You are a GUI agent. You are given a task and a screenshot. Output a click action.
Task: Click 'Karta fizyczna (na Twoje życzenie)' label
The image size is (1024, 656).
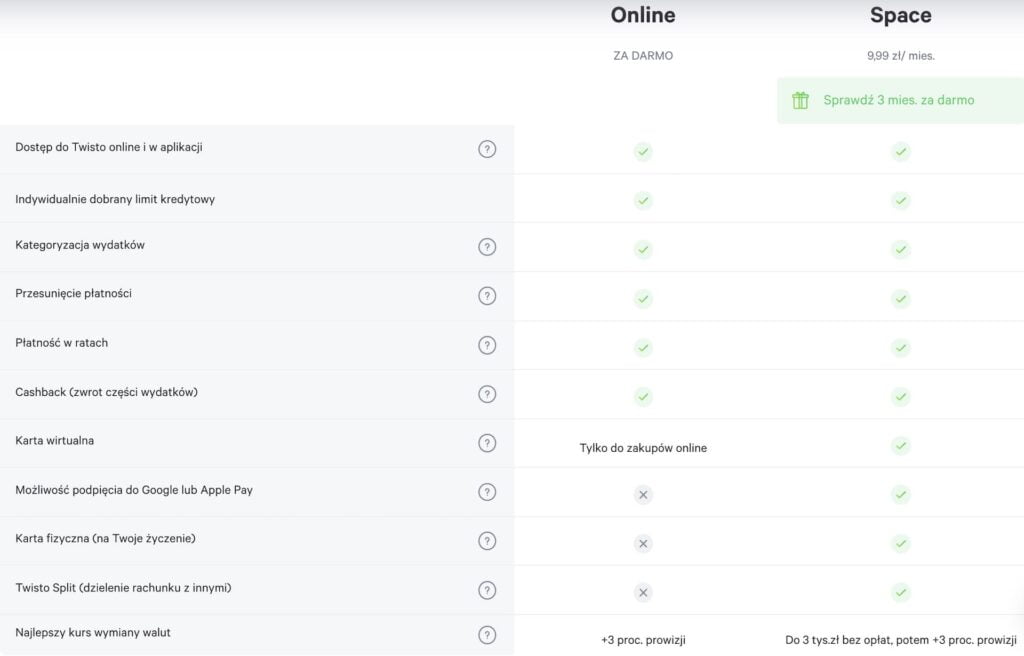point(105,538)
